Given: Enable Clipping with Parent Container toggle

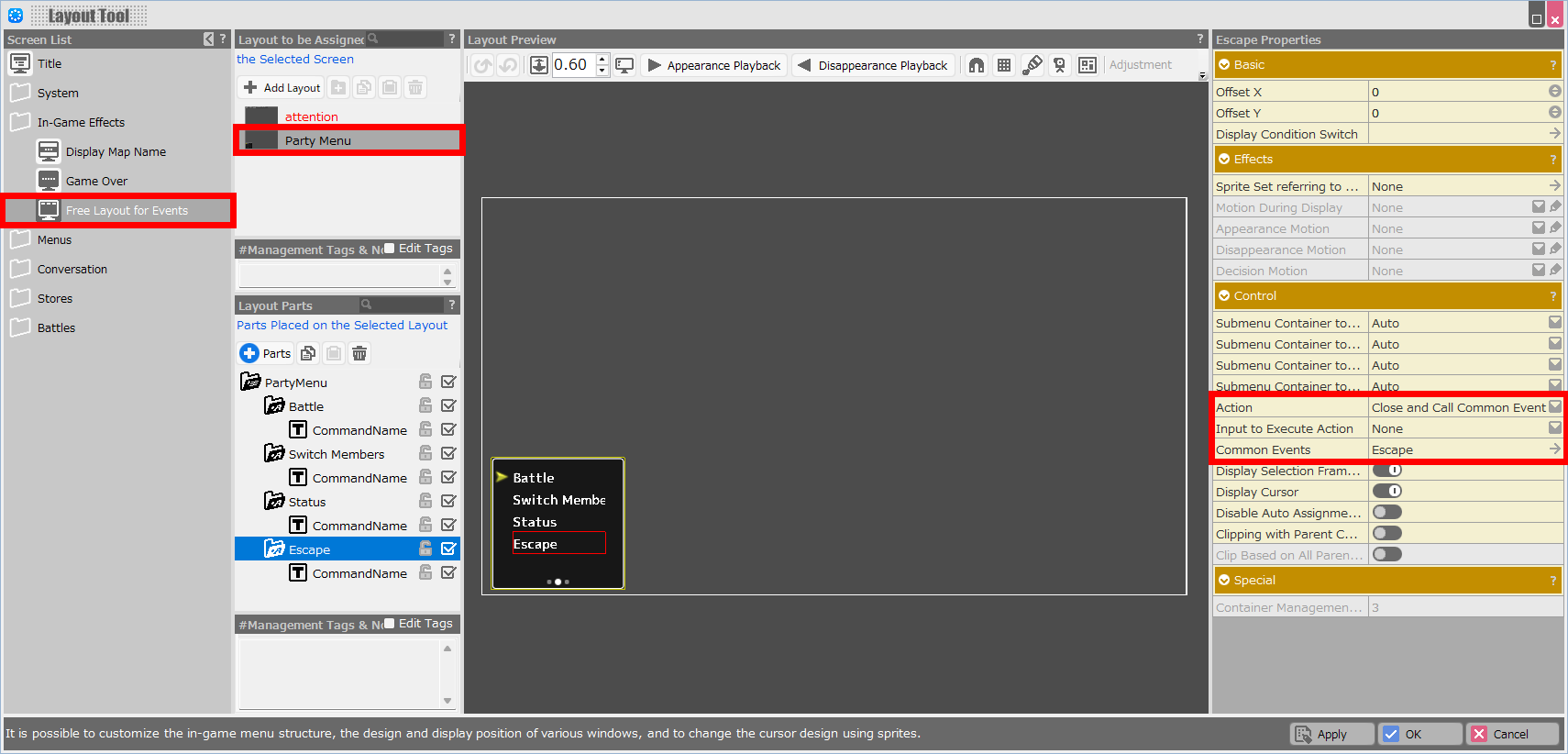Looking at the screenshot, I should 1386,534.
